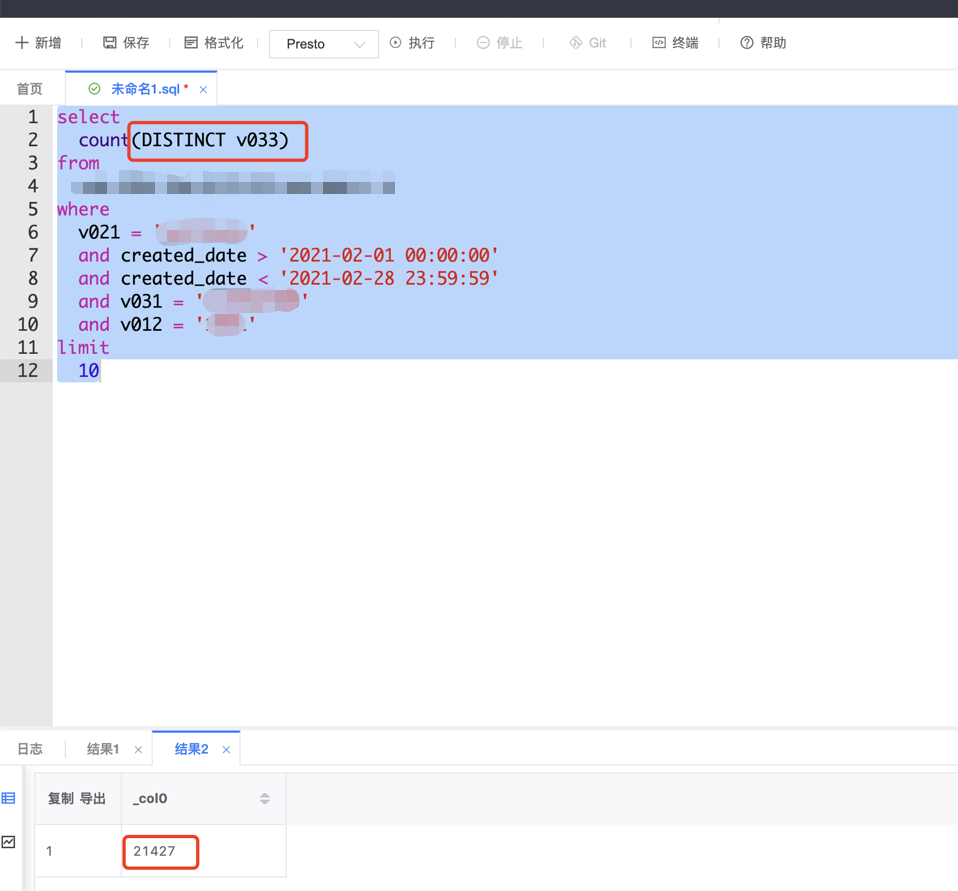
Task: Switch to chart view icon in results sidebar
Action: coord(9,842)
